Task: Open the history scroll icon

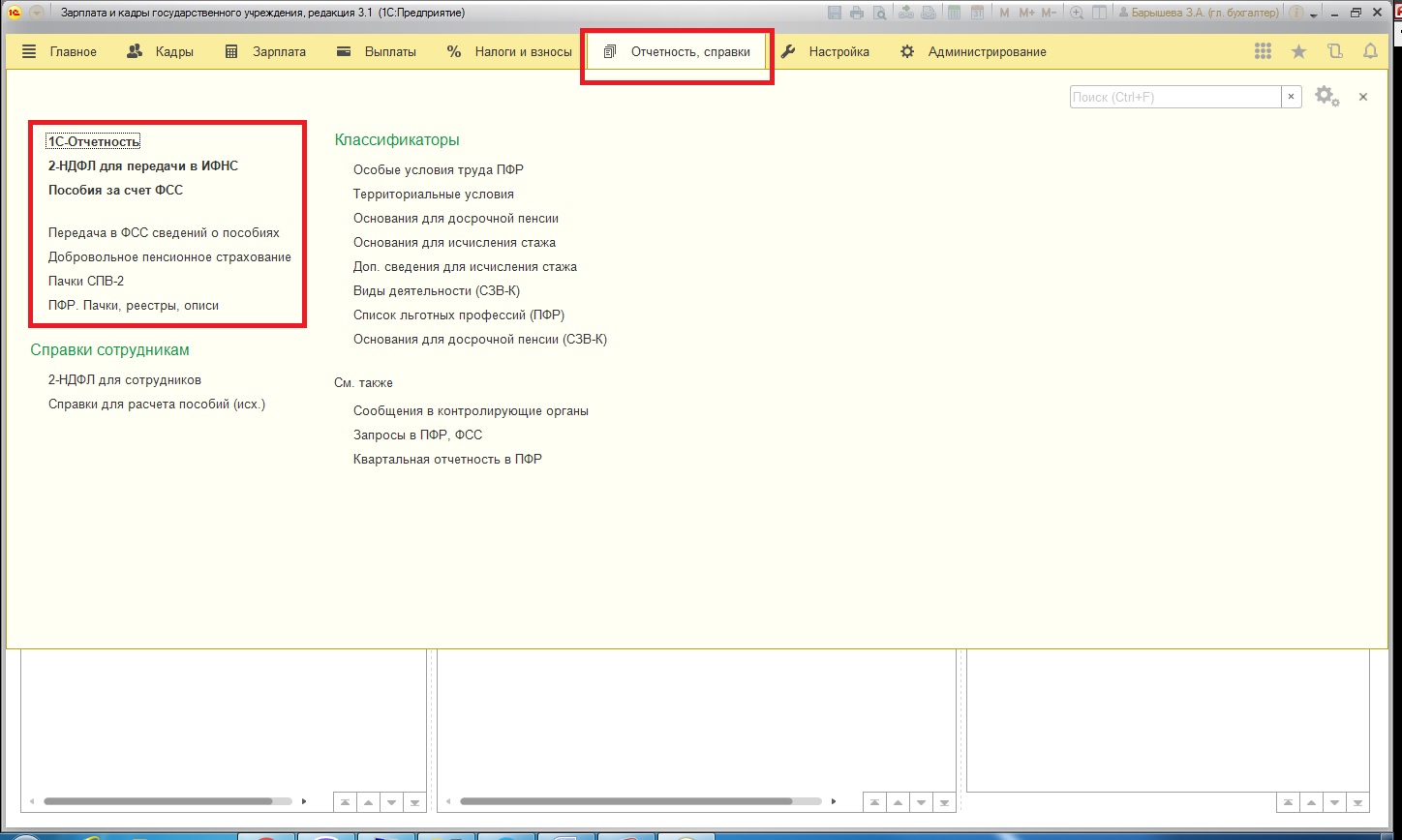Action: [x=1335, y=52]
